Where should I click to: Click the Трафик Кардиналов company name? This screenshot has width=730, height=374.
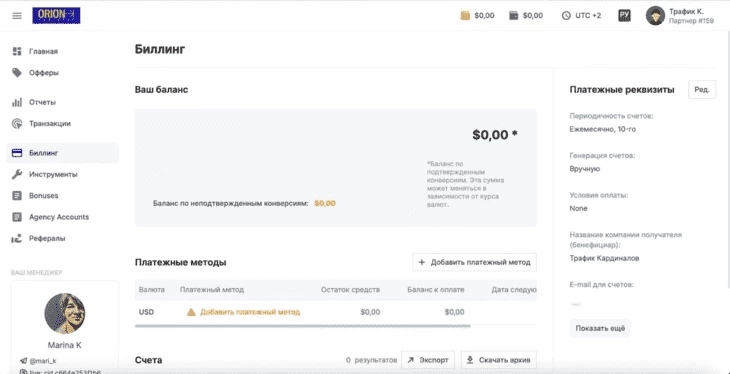604,258
